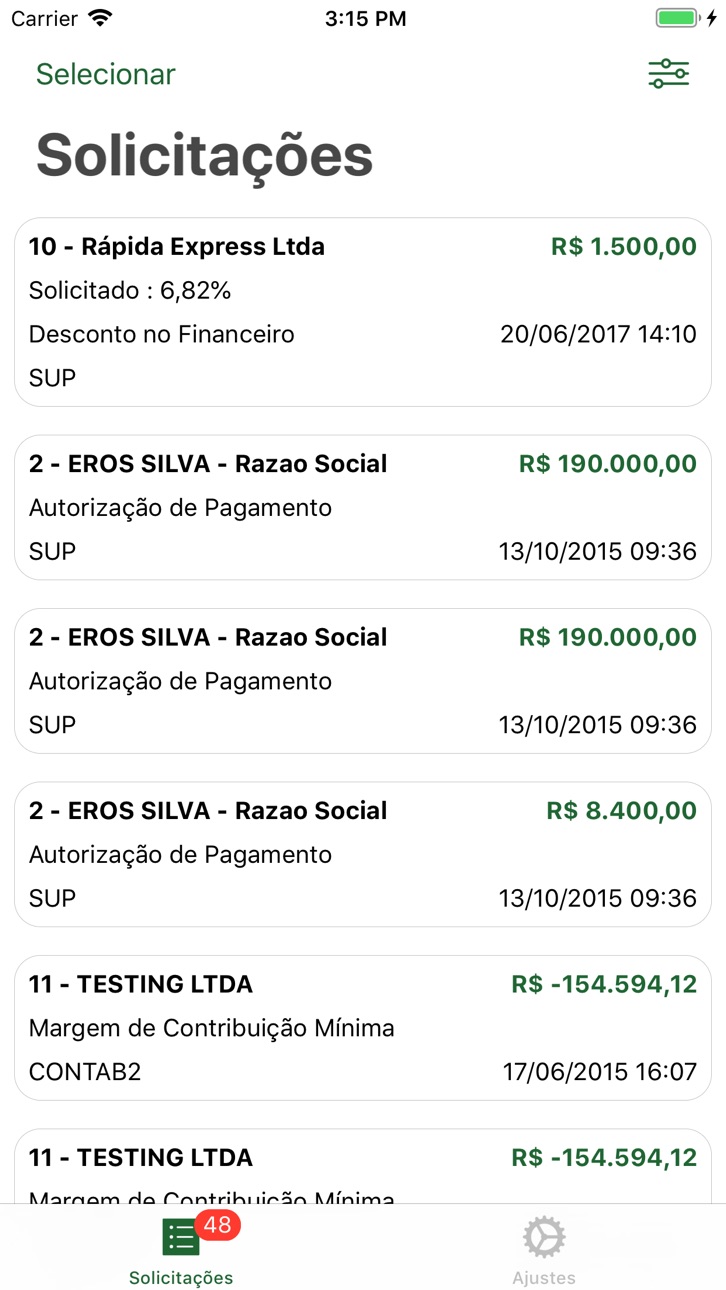726x1290 pixels.
Task: Open the TESTING LTDA CONTAB2 request
Action: (x=363, y=1028)
